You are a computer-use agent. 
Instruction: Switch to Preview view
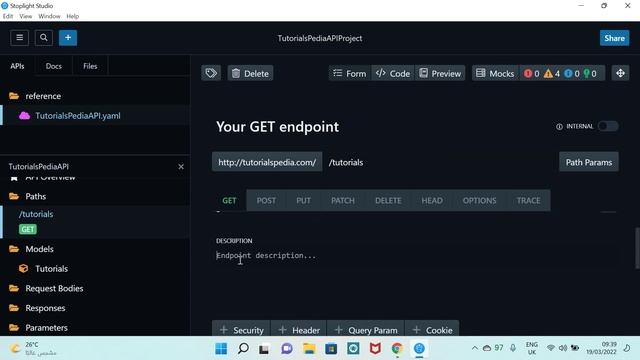[x=440, y=73]
